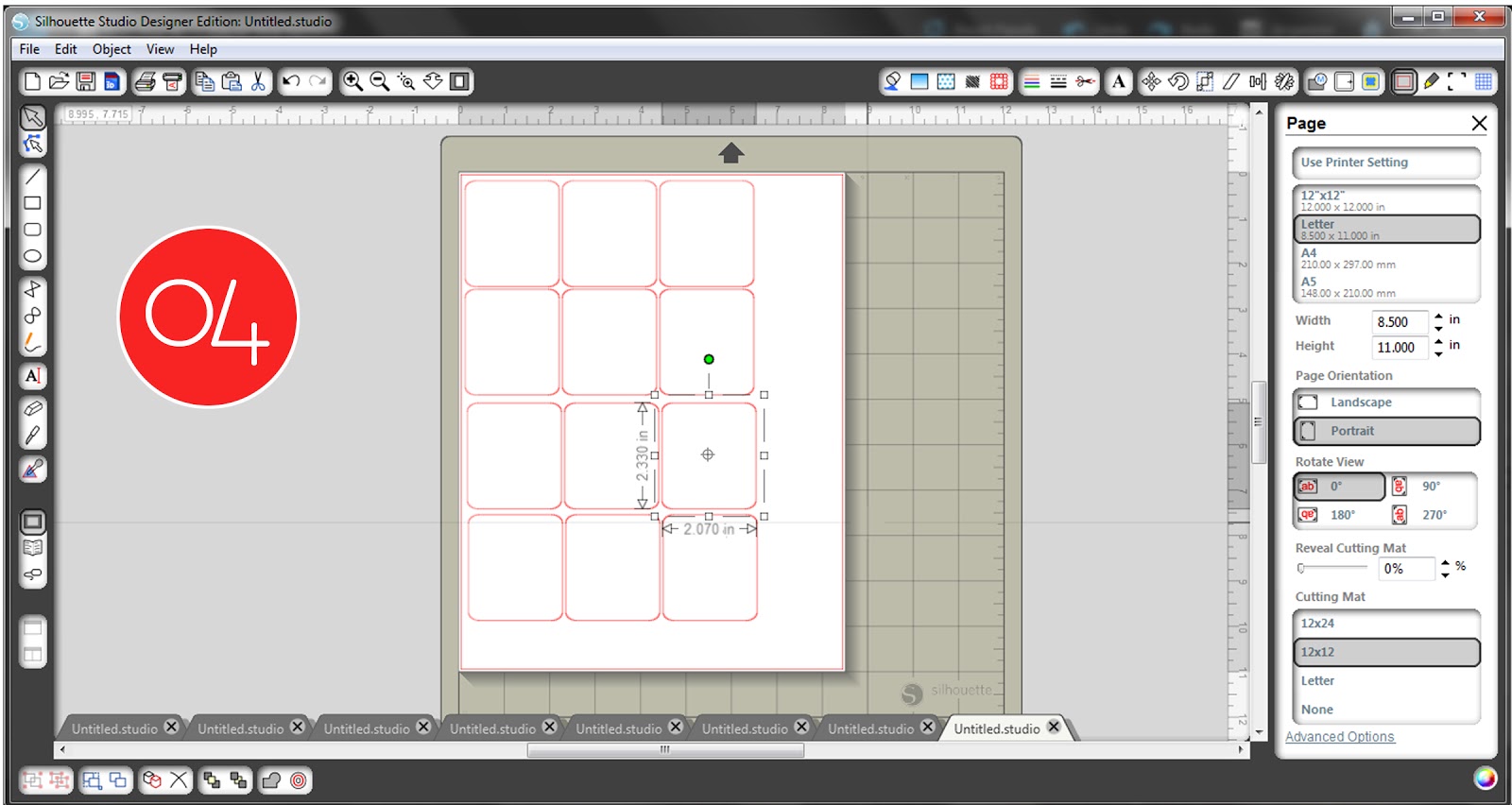
Task: Select Portrait page orientation
Action: 1386,431
